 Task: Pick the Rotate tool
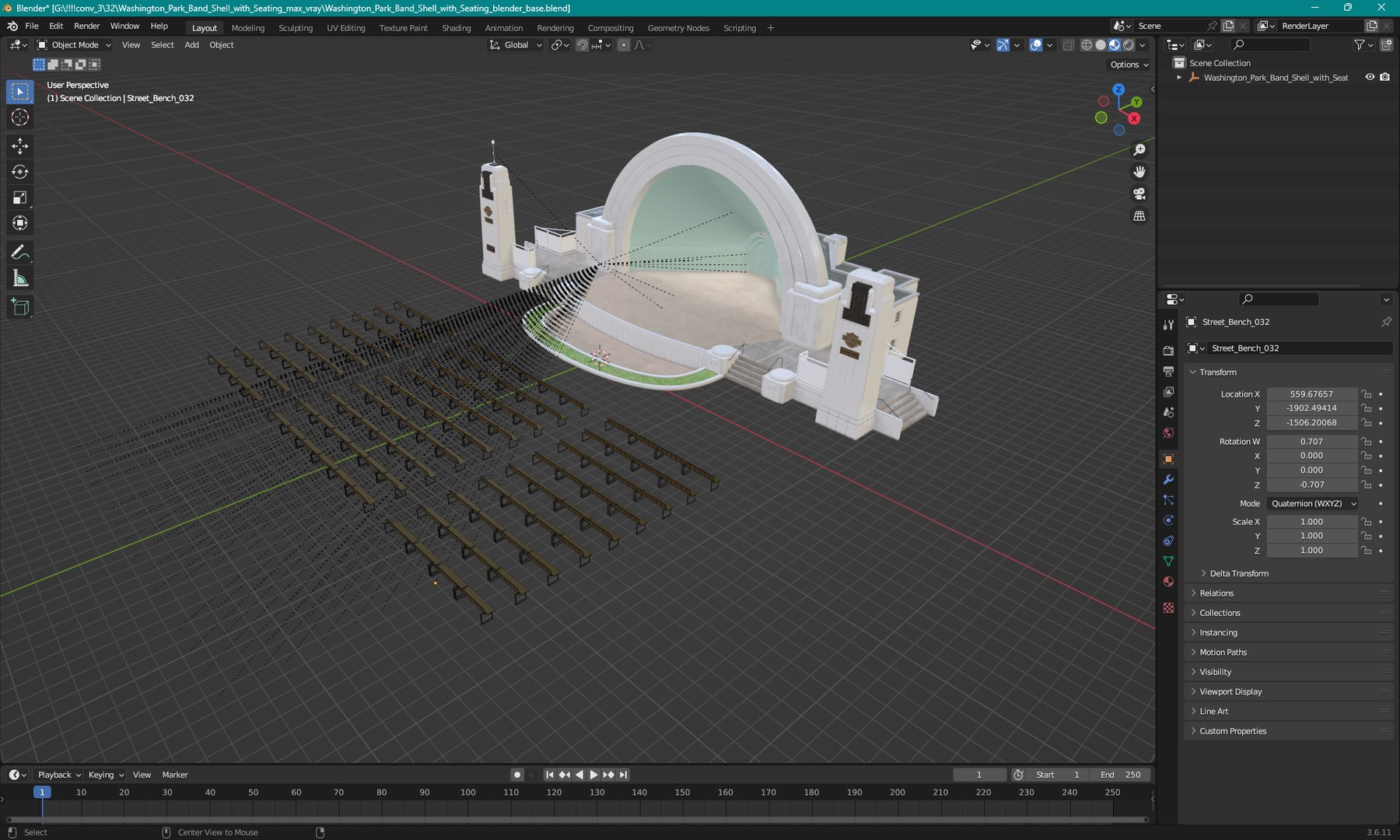[20, 172]
